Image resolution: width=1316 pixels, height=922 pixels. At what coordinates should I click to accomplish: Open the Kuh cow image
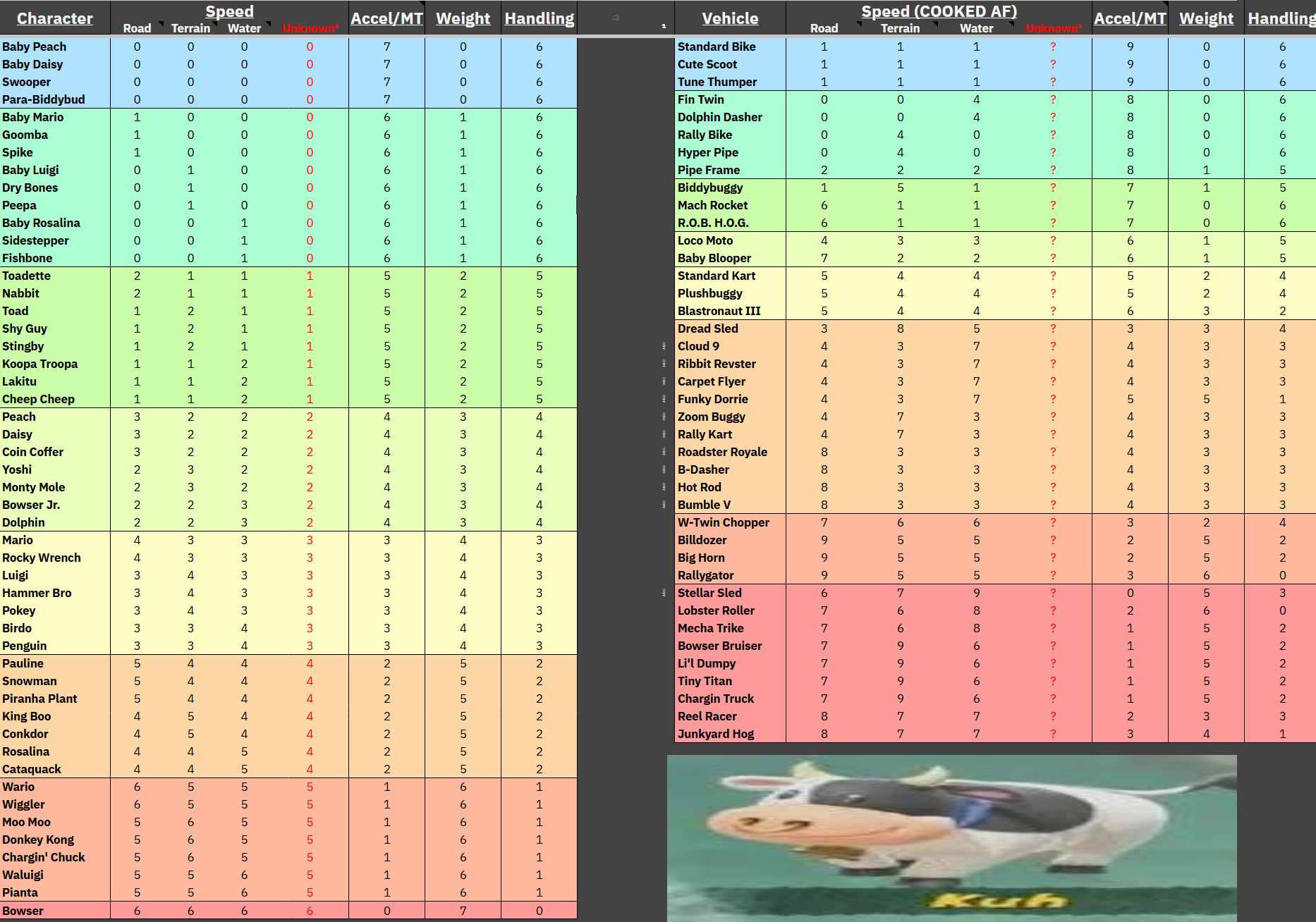click(x=951, y=838)
